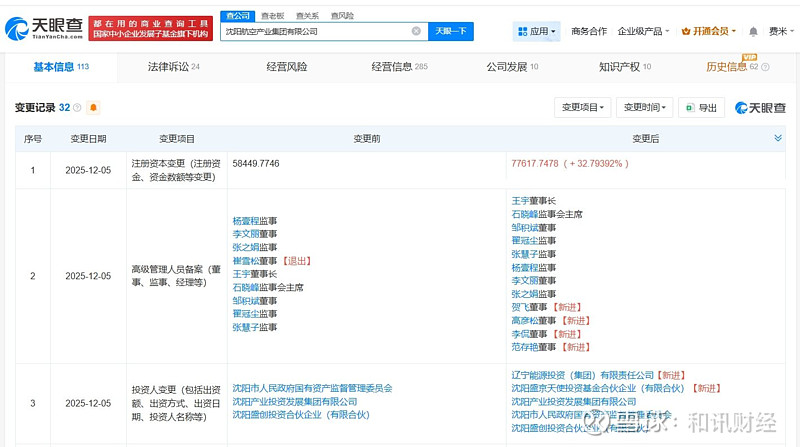Open 沈阳市人民政府国有资产监督管理委员会 link in 变更前
Viewport: 800px width, 447px height.
(x=312, y=388)
